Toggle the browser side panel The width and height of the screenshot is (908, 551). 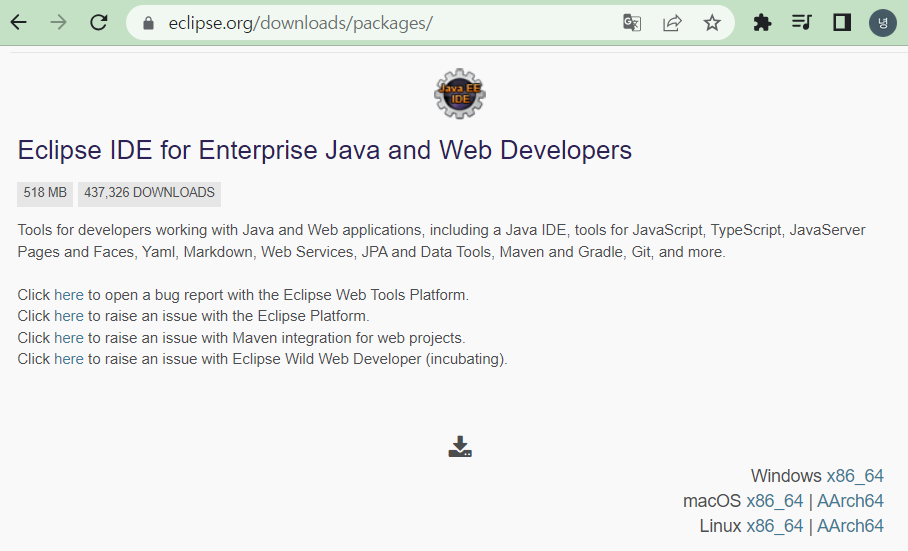[841, 23]
